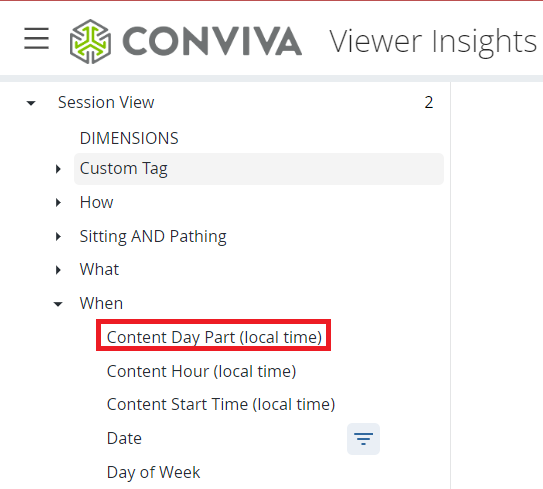Expand the How dimension arrow
The width and height of the screenshot is (543, 489).
click(58, 203)
